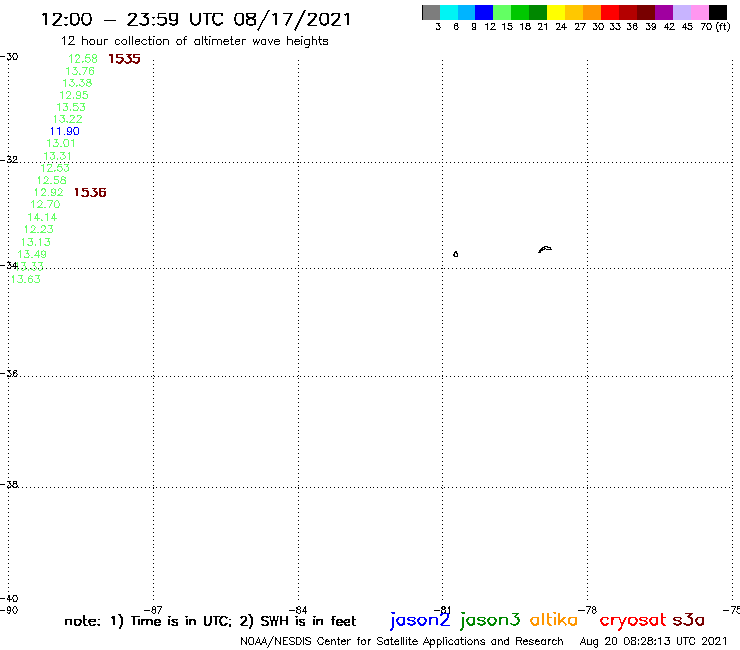Screen dimensions: 740x650
Task: Click the NOAA/NESDIS Center credit line
Action: pyautogui.click(x=402, y=642)
